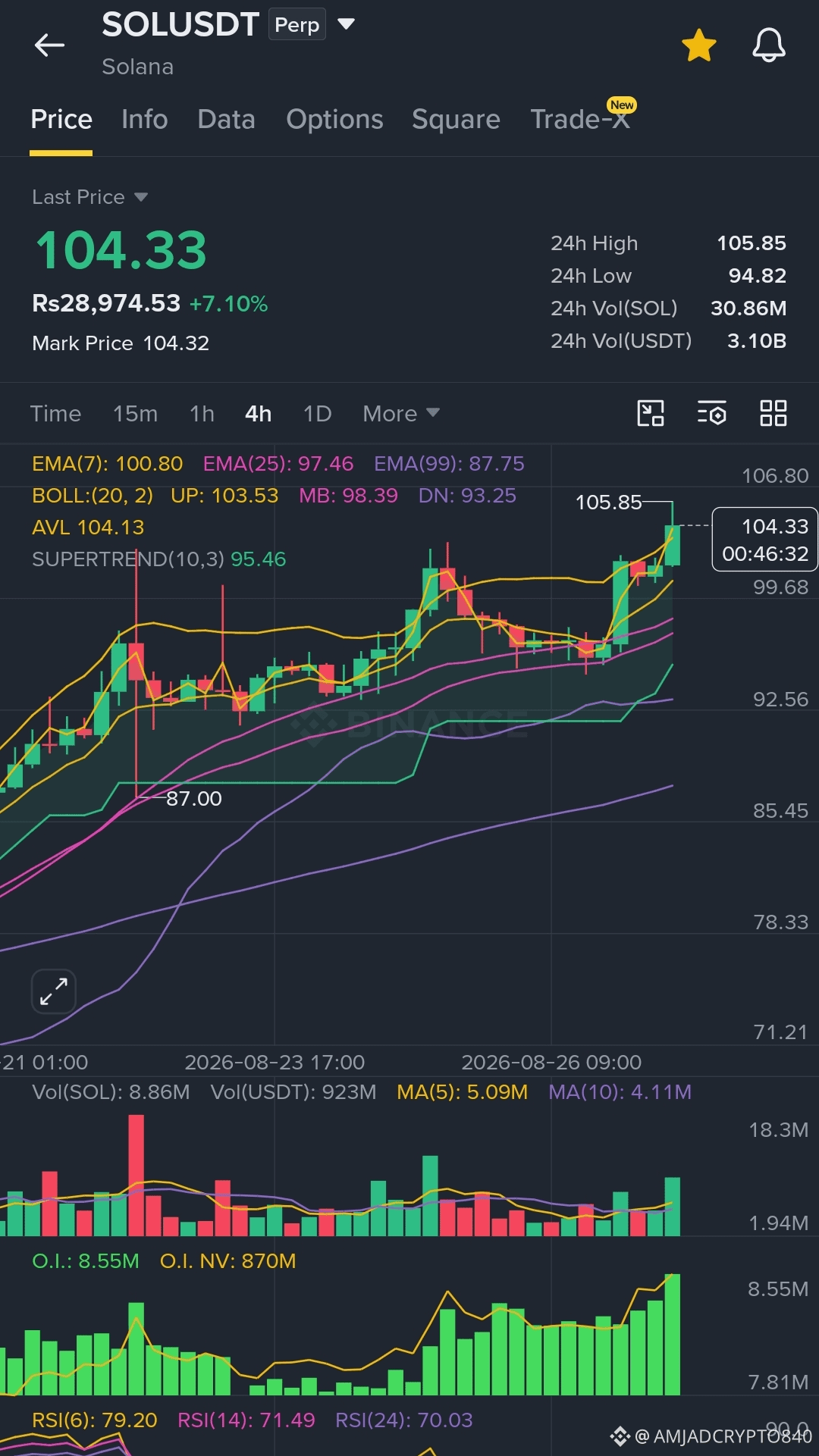
Task: Open the chart drawing tools icon
Action: tap(650, 413)
